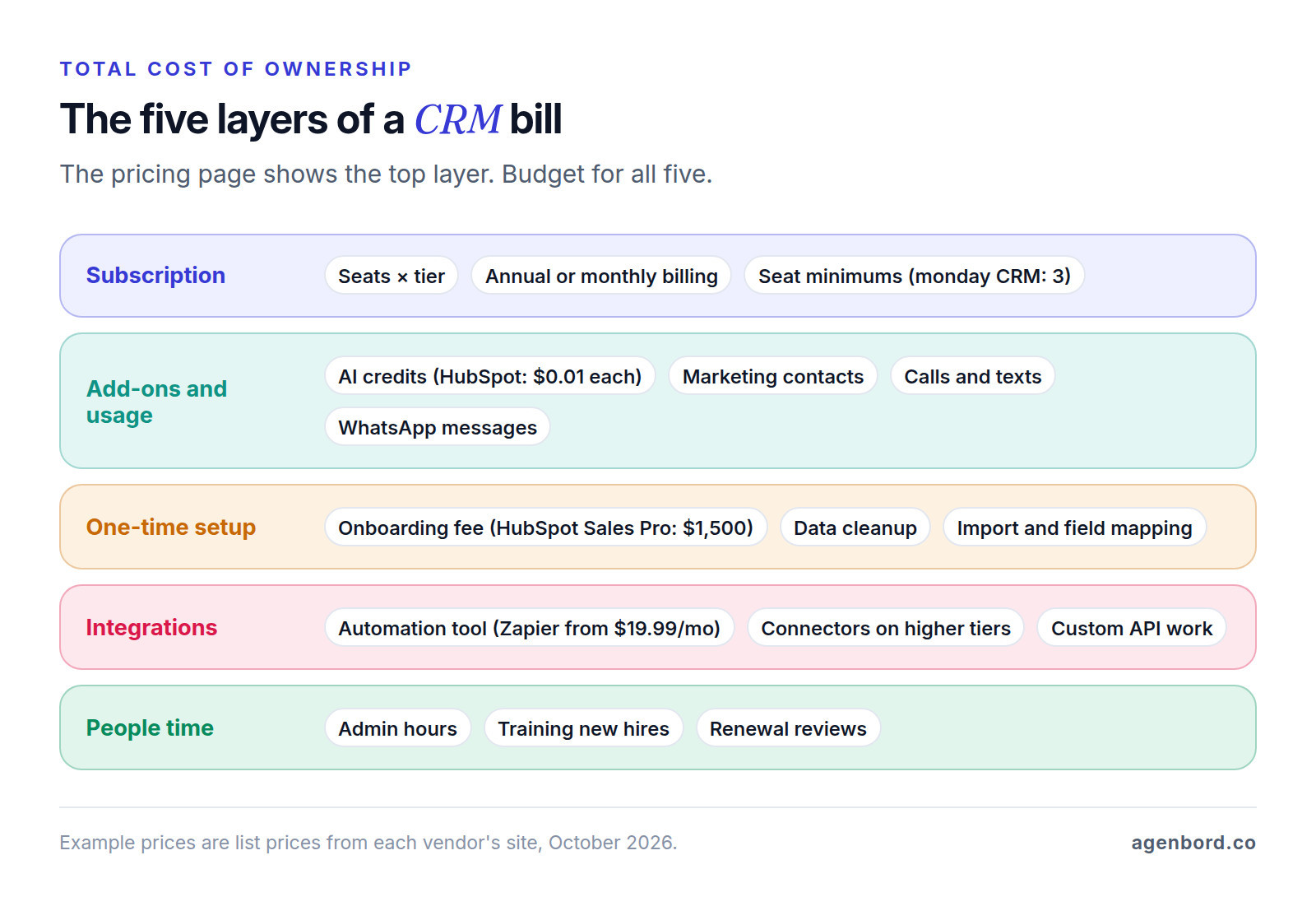Click the 'TOTAL COST OF OWNERSHIP' heading
Screen dimensions: 1316x897
(x=236, y=68)
